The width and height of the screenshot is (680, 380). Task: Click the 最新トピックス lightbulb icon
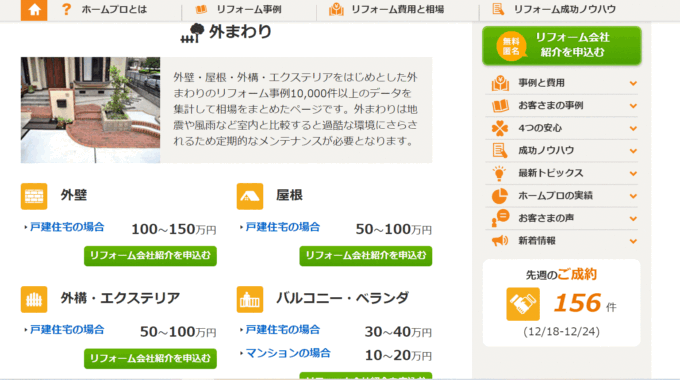[499, 173]
